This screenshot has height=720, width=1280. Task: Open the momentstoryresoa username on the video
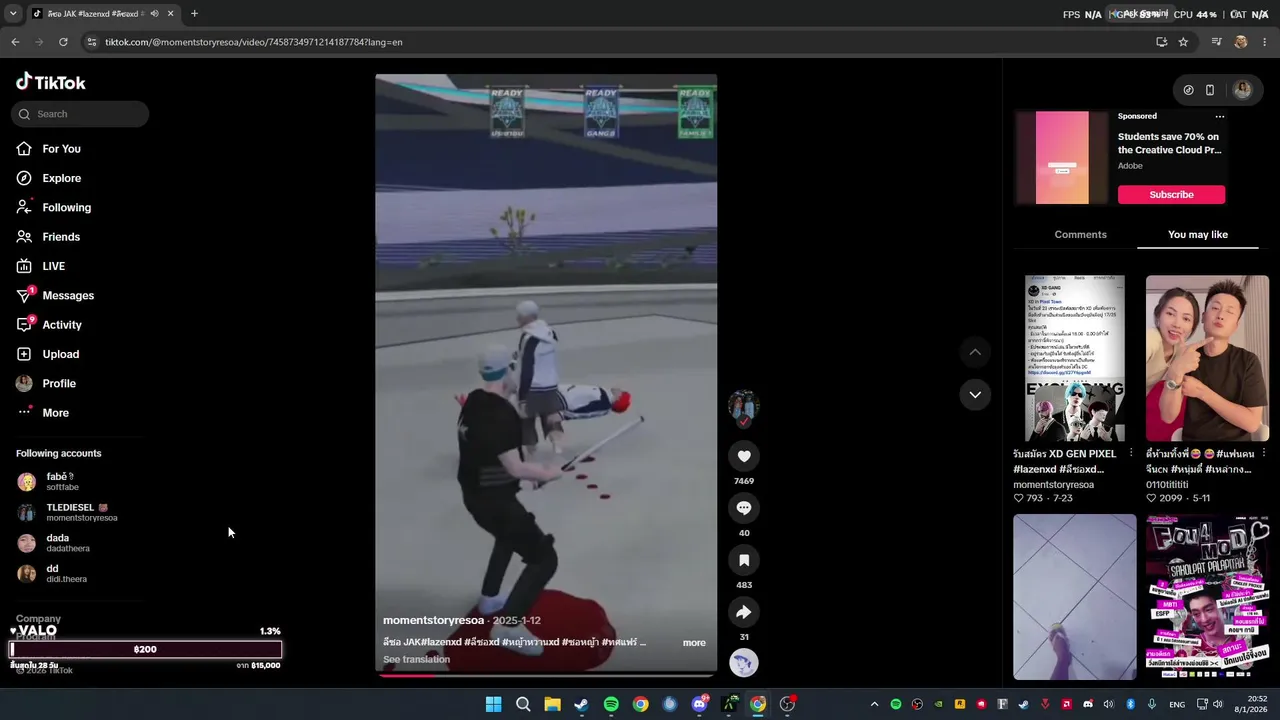tap(433, 620)
